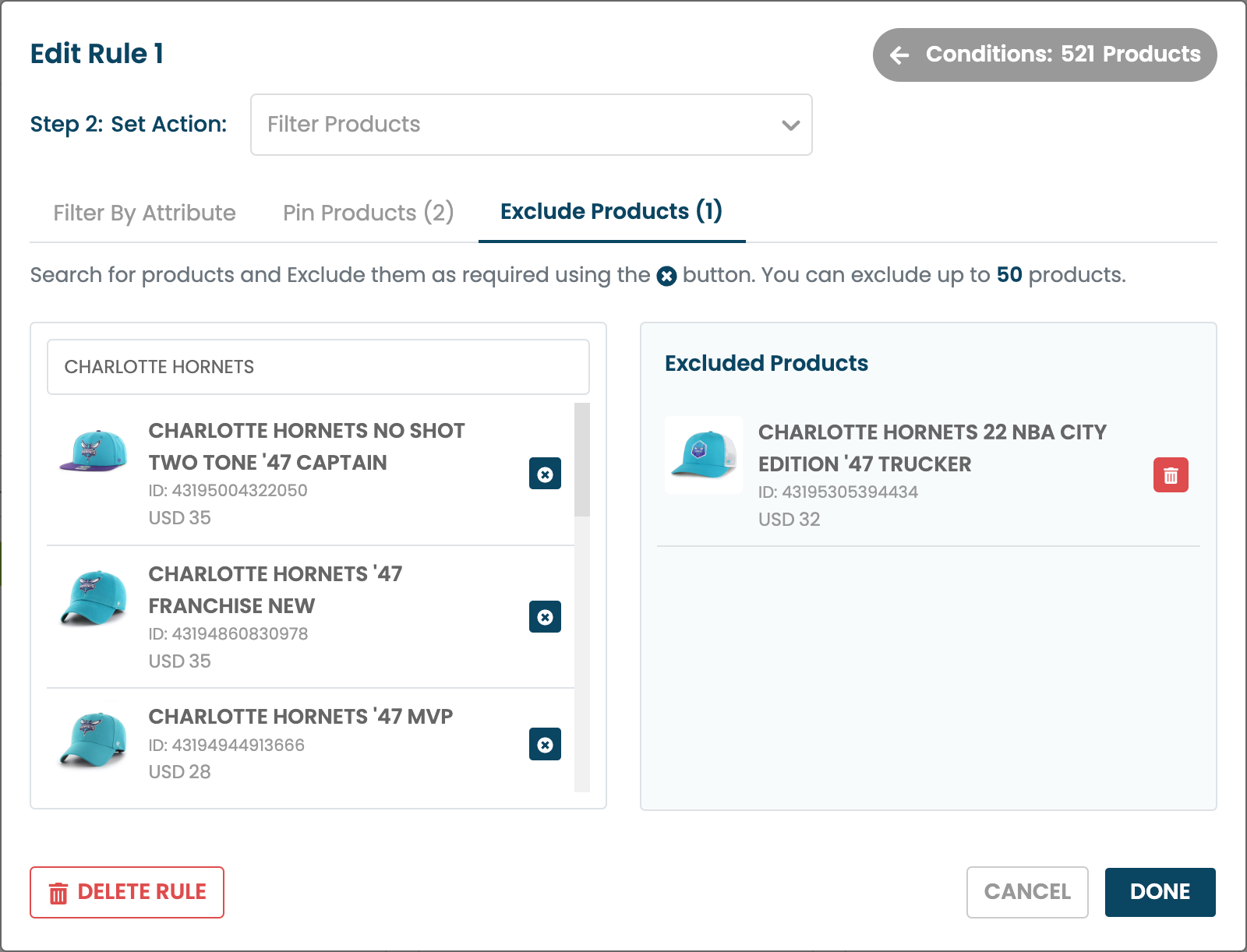1247x952 pixels.
Task: Go back to Conditions: 521 Products
Action: 1044,55
